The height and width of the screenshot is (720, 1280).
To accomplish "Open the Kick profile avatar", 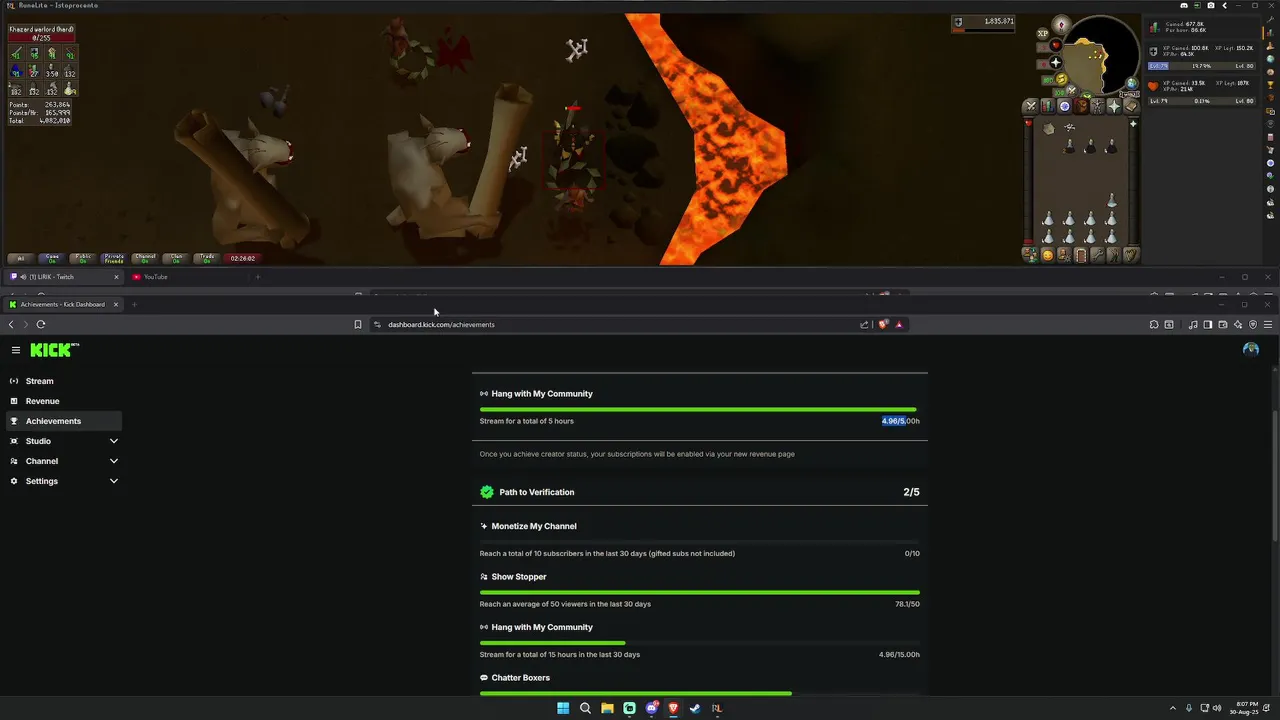I will point(1251,349).
